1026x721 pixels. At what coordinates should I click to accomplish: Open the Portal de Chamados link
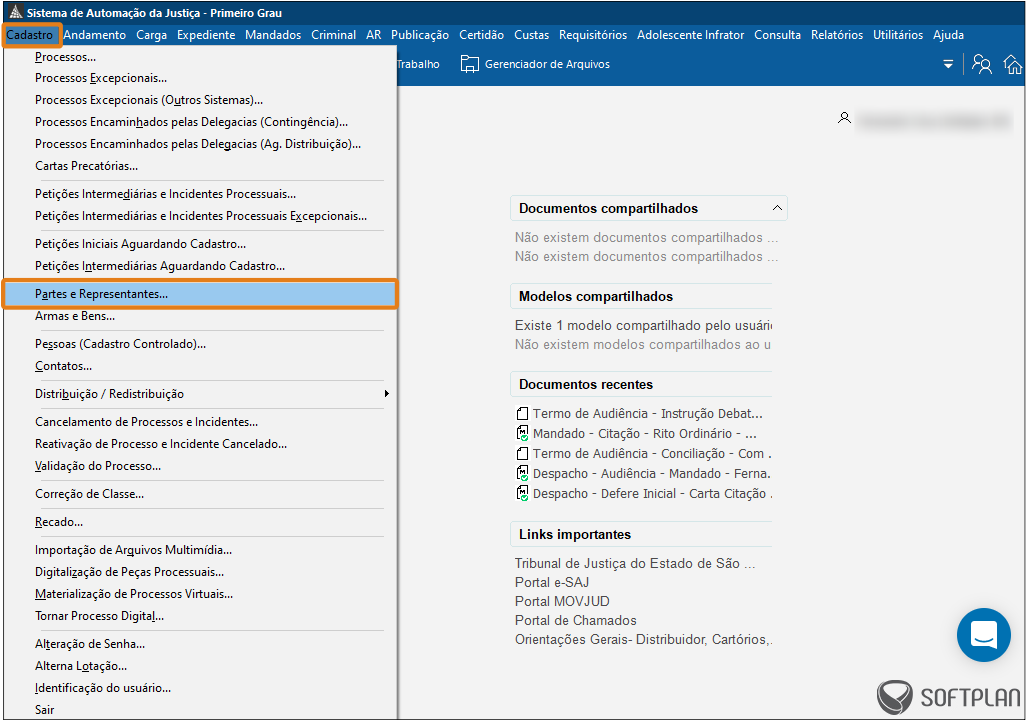(575, 620)
